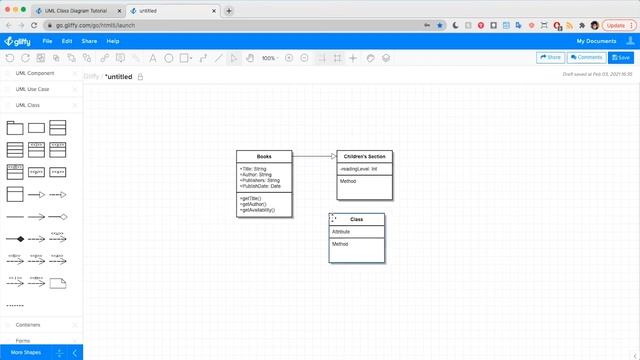Open the Comments button
The width and height of the screenshot is (640, 360).
586,58
